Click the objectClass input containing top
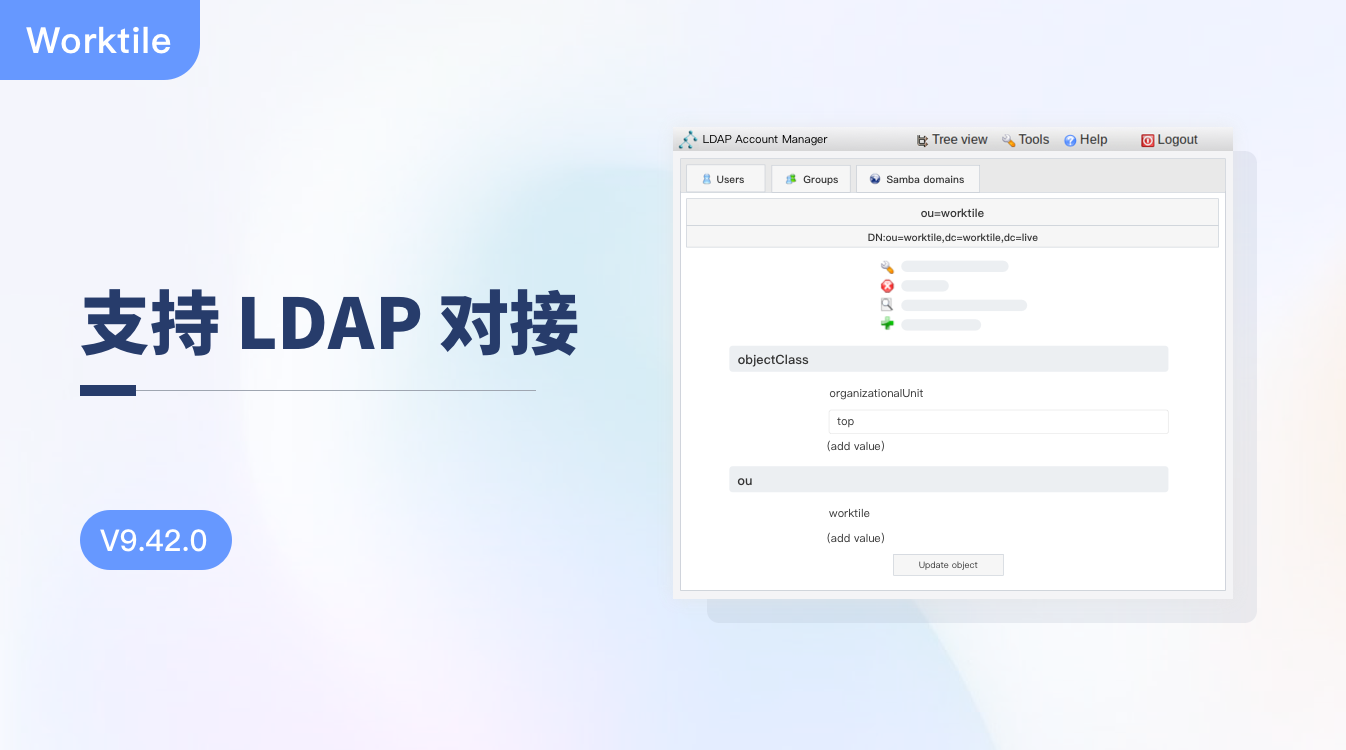This screenshot has height=750, width=1346. (998, 421)
